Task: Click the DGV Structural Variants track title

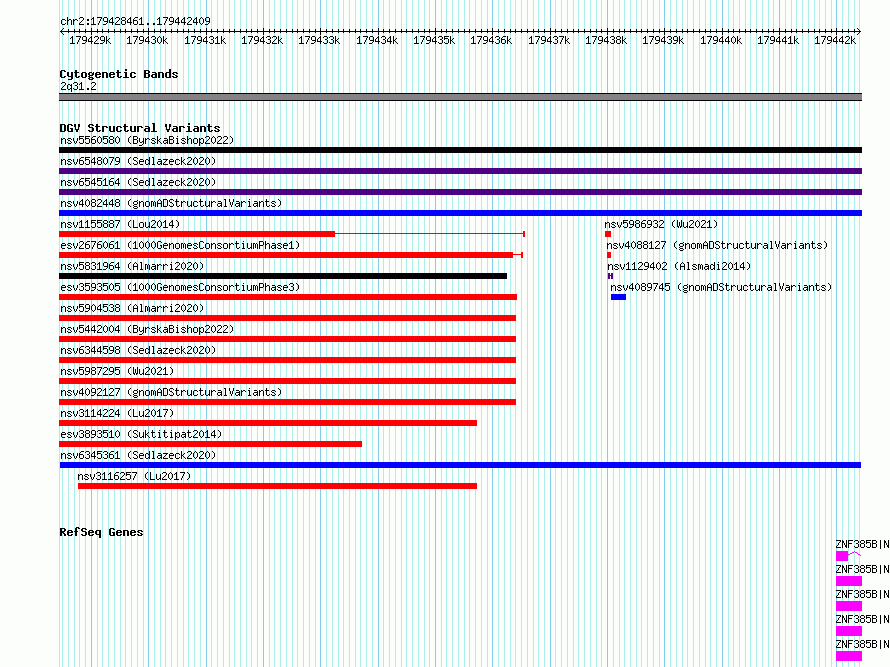Action: [x=140, y=128]
